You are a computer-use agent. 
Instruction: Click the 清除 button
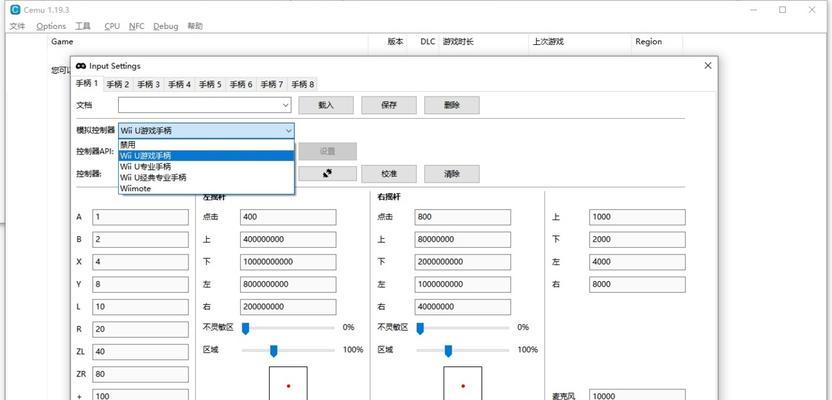click(452, 173)
